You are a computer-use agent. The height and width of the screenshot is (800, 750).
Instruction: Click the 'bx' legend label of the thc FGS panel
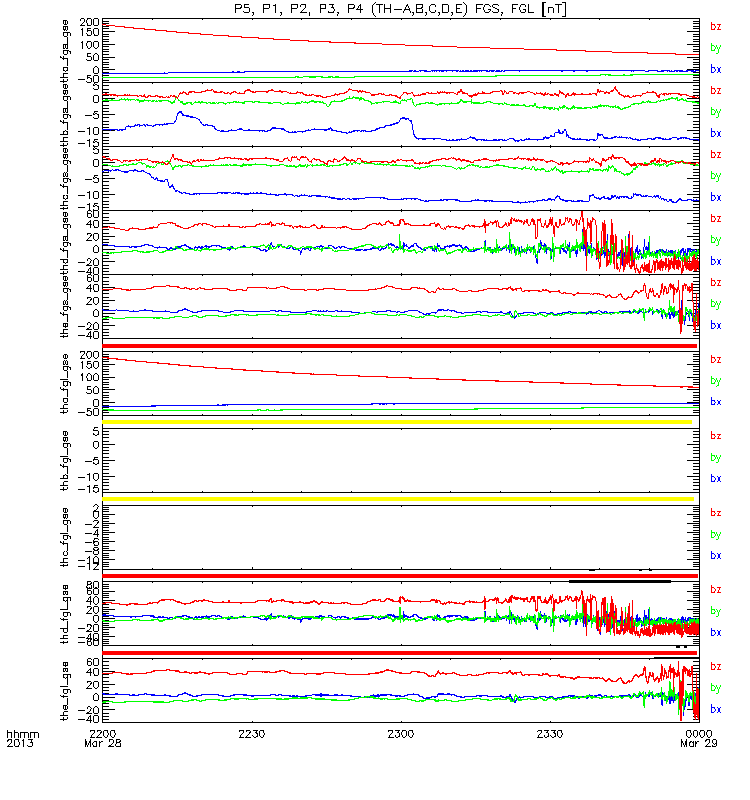[715, 197]
